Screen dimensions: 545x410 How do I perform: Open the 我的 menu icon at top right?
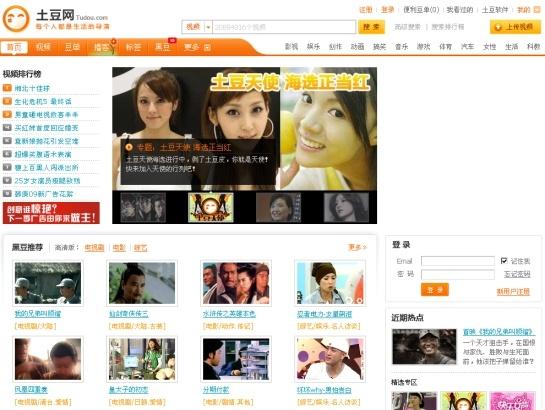tap(537, 10)
